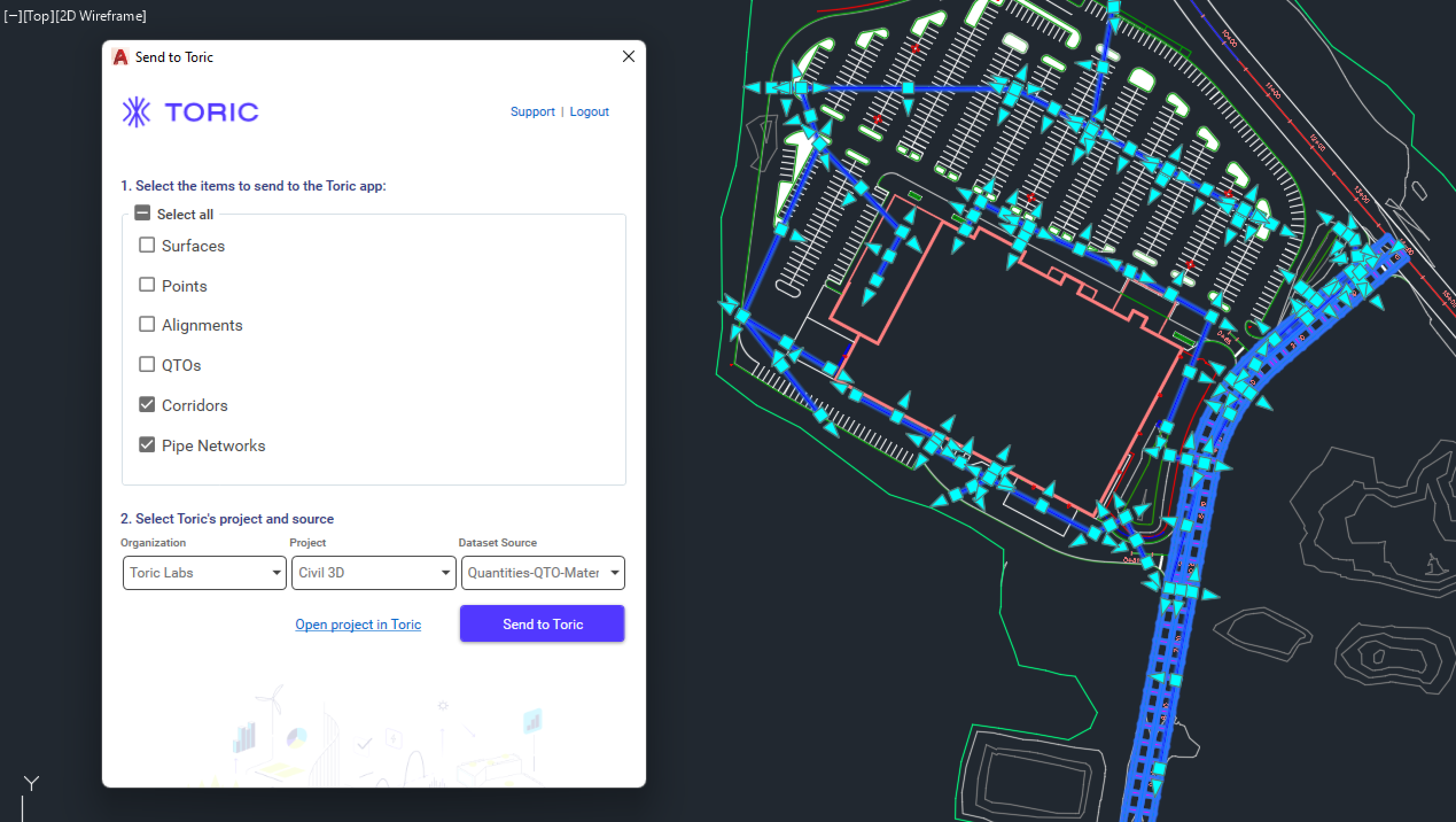Disable the Pipe Networks option
The width and height of the screenshot is (1456, 822).
(147, 444)
